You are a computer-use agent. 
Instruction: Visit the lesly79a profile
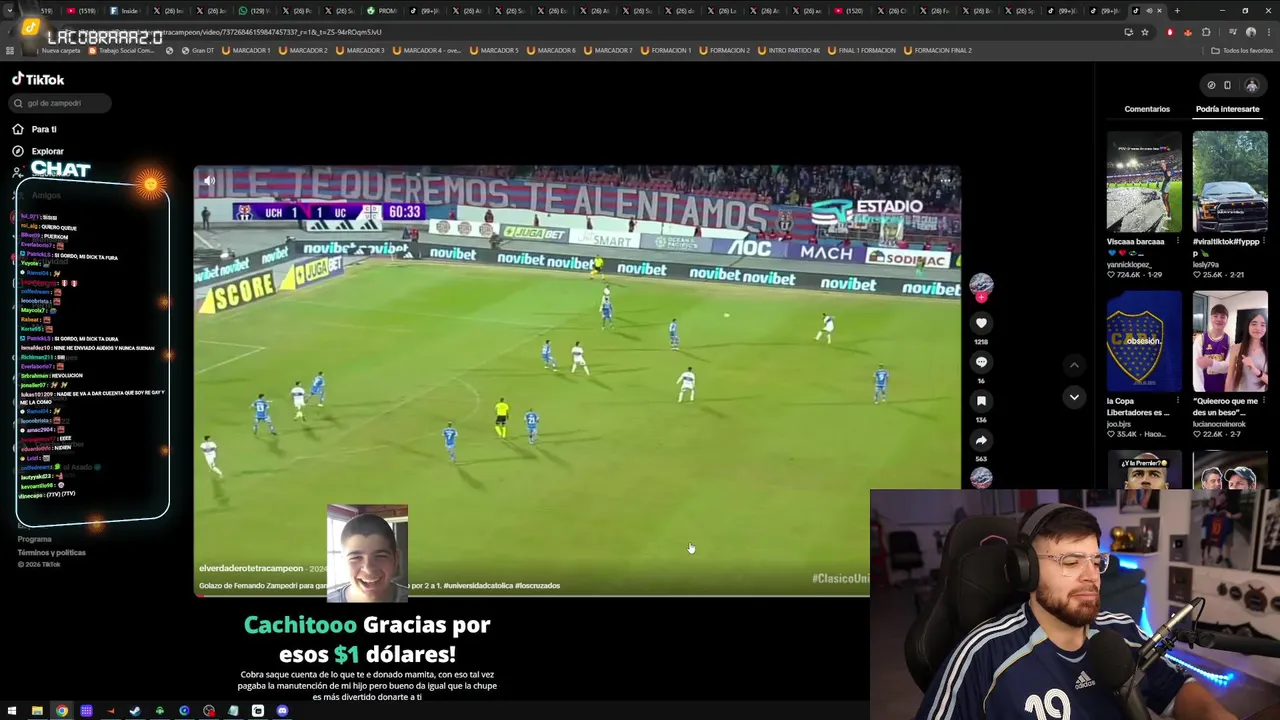[1206, 264]
